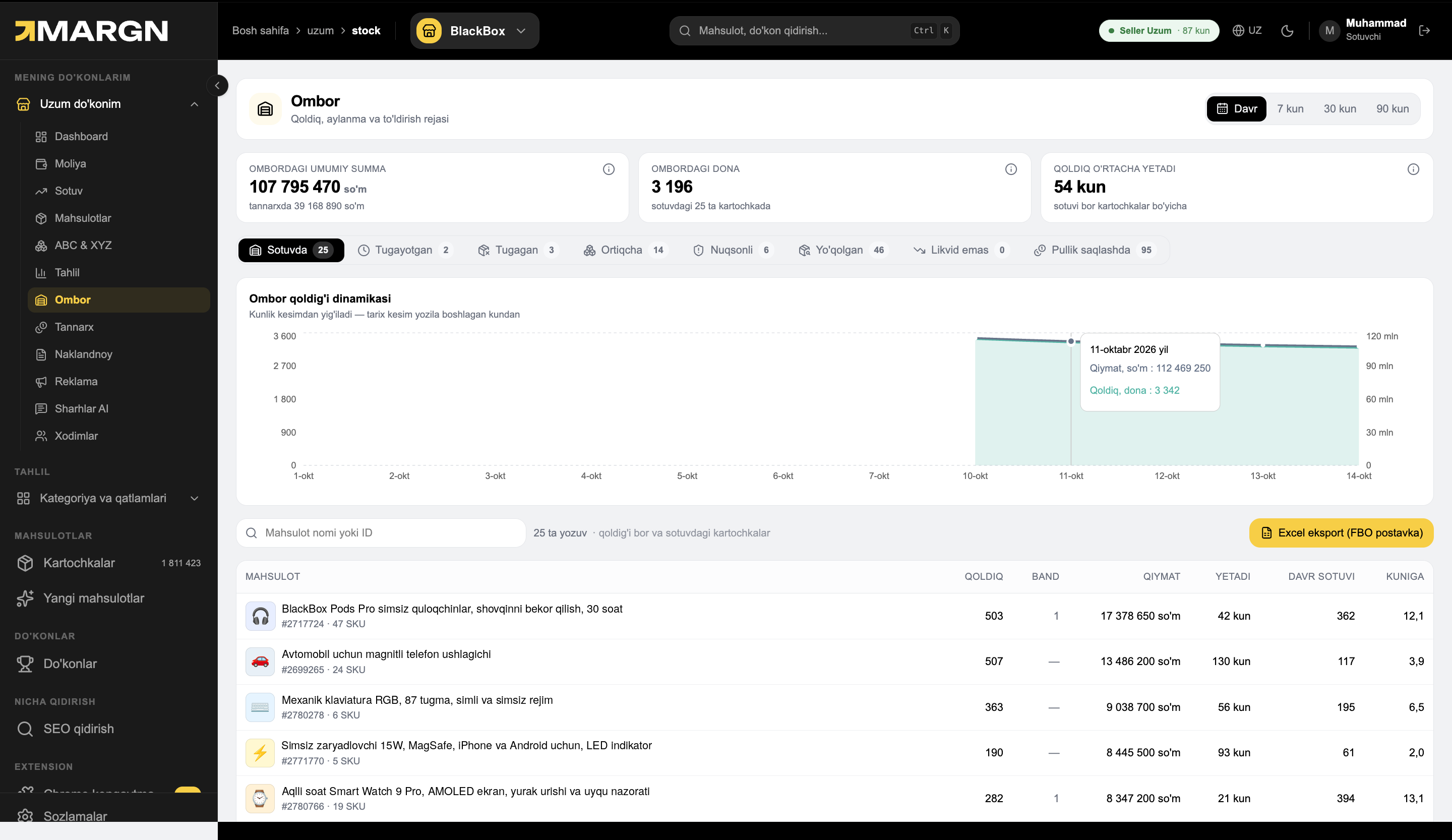Select the 7 kun period

[x=1290, y=109]
